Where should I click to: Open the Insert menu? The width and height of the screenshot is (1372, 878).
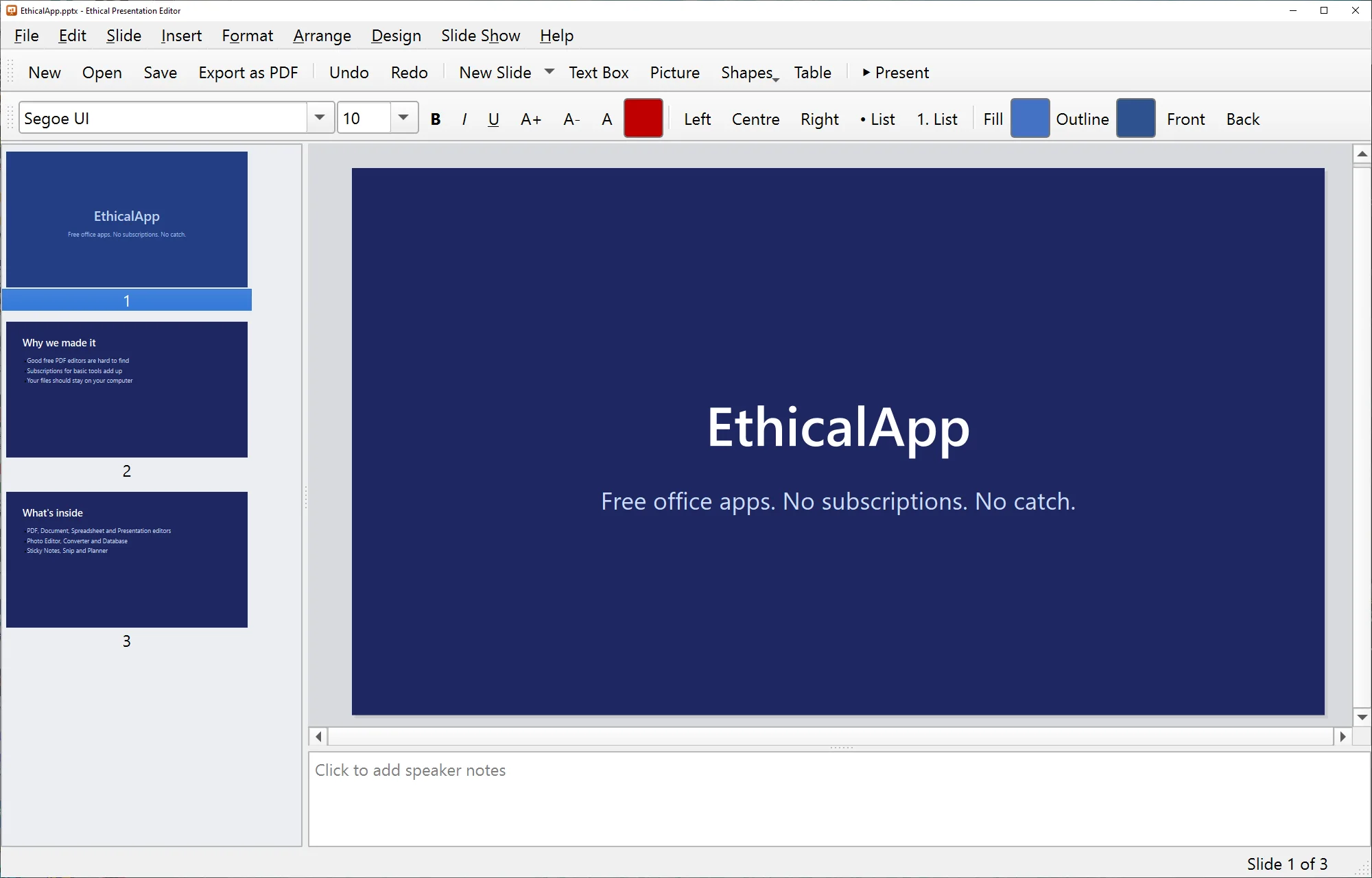point(181,35)
